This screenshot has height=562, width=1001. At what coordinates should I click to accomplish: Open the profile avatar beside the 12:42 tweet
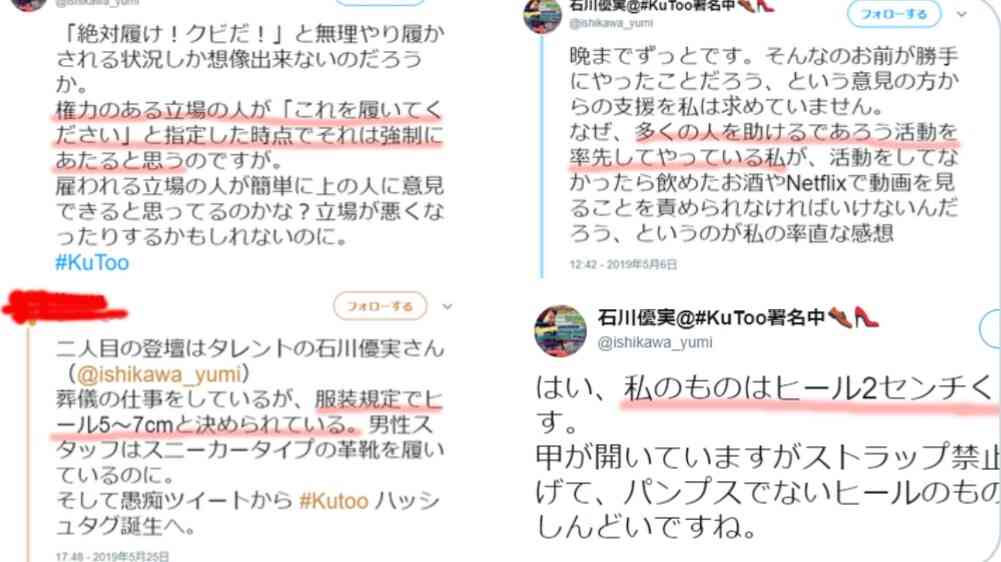[542, 15]
